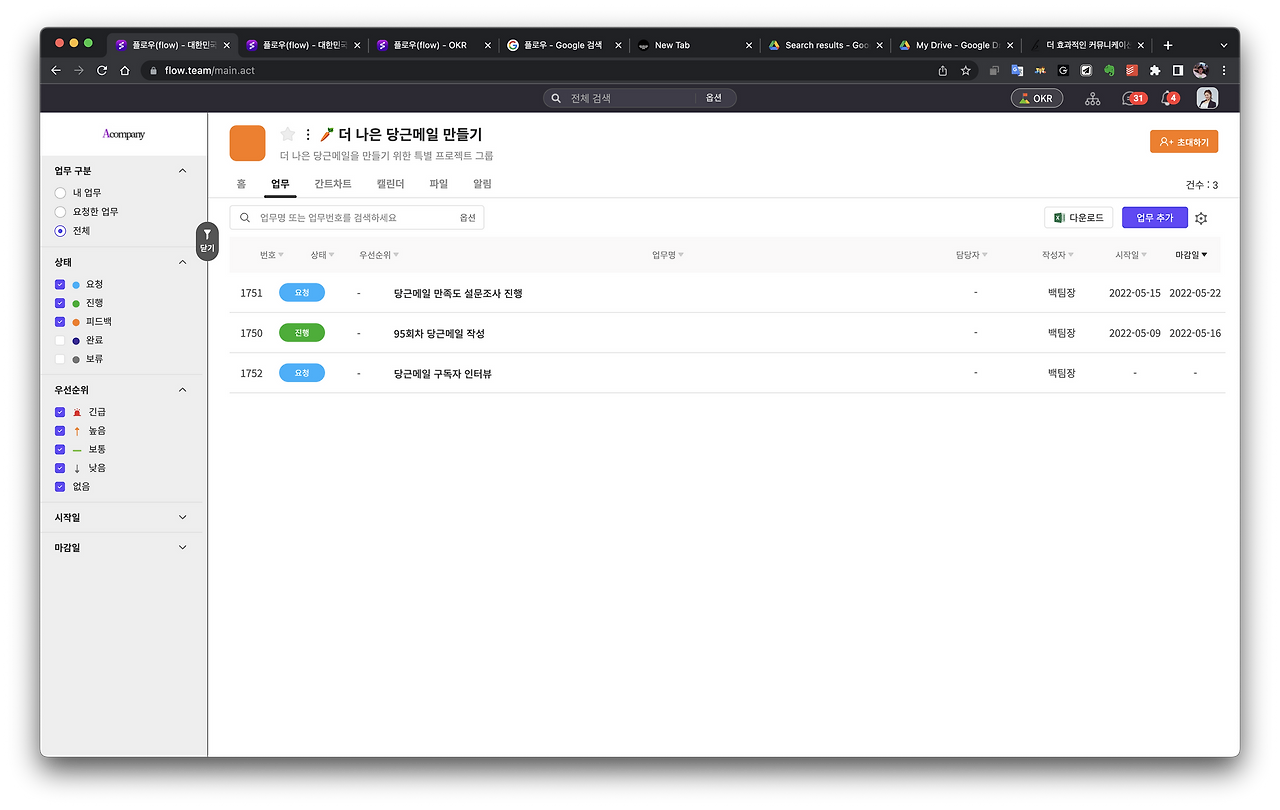Select the 내 업무 radio option
The height and width of the screenshot is (810, 1280).
pyautogui.click(x=60, y=192)
